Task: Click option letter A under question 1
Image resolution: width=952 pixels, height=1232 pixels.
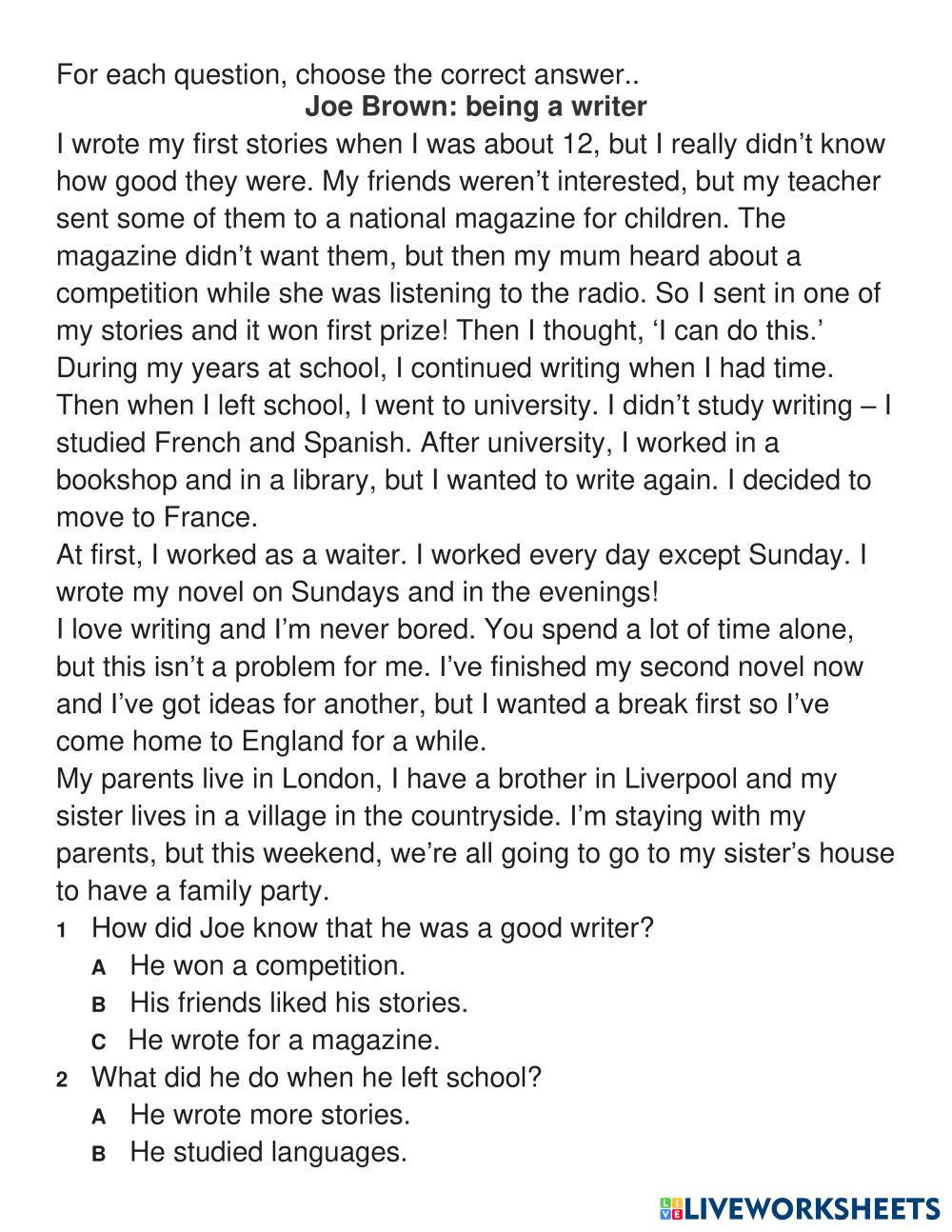Action: click(x=98, y=967)
